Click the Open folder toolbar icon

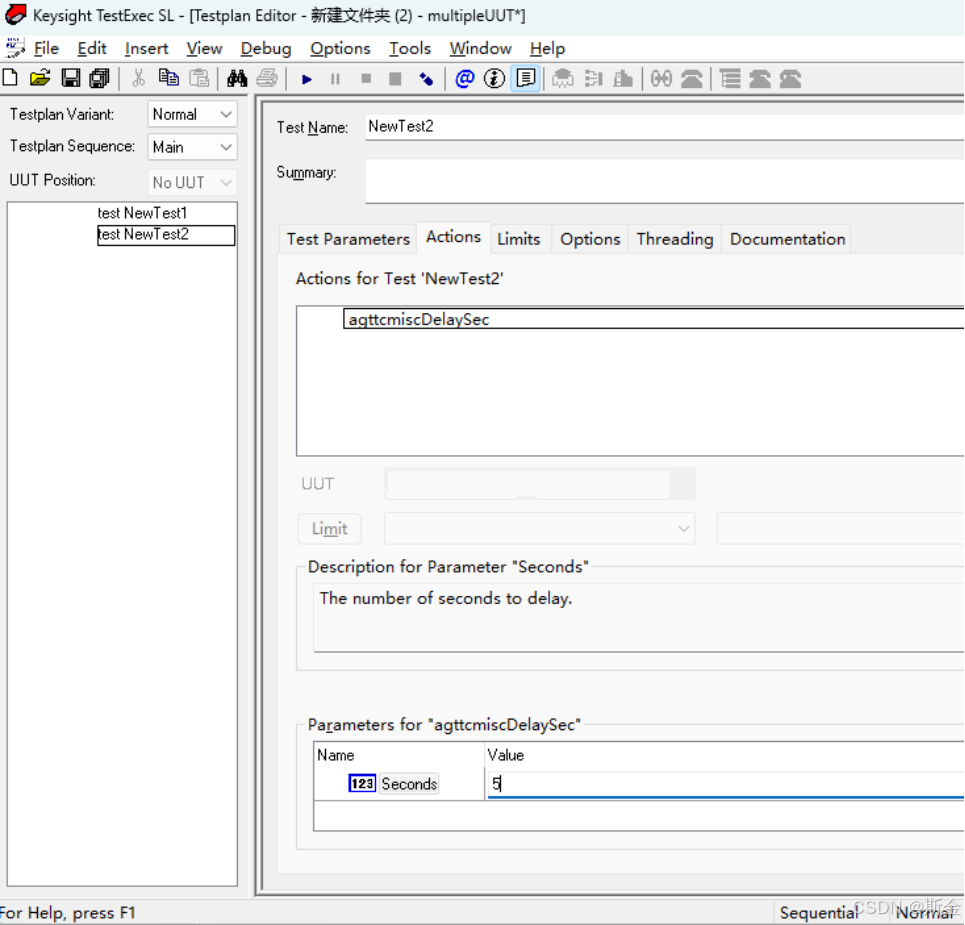(39, 78)
